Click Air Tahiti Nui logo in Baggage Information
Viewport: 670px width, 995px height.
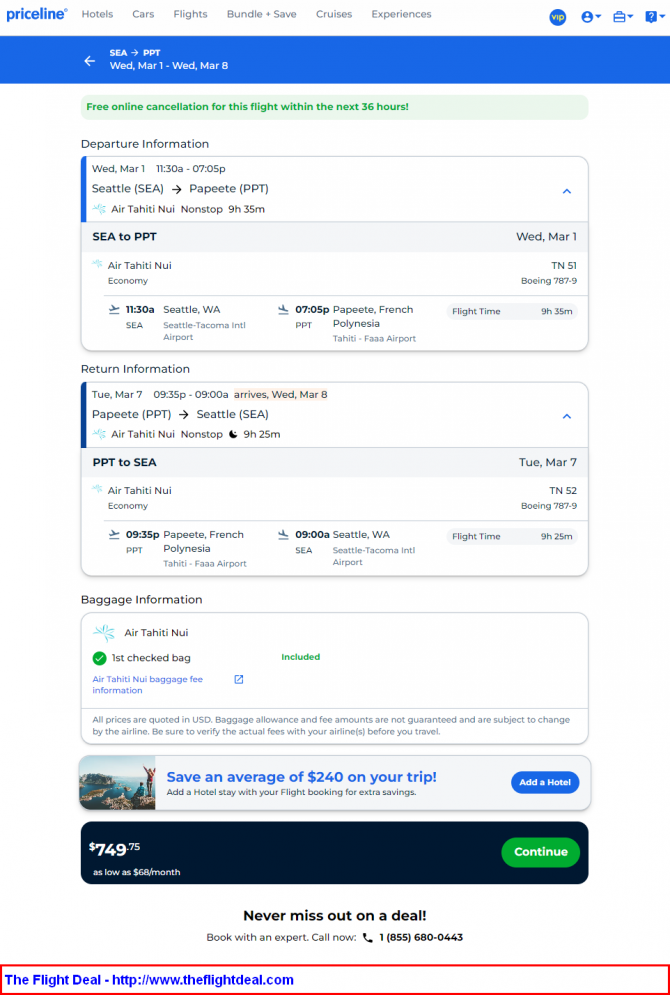coord(104,633)
